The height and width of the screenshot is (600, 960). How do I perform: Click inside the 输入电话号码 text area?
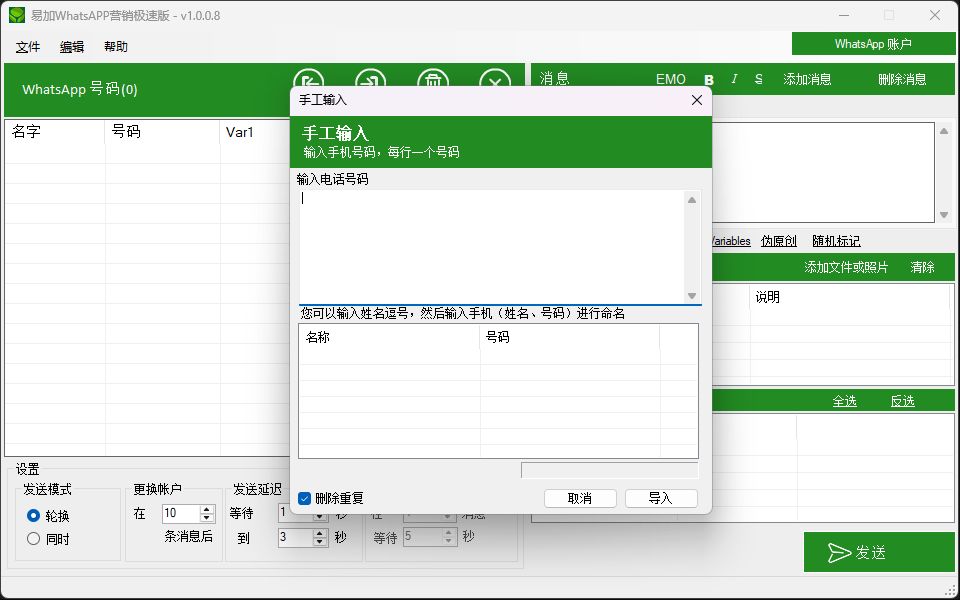coord(492,247)
